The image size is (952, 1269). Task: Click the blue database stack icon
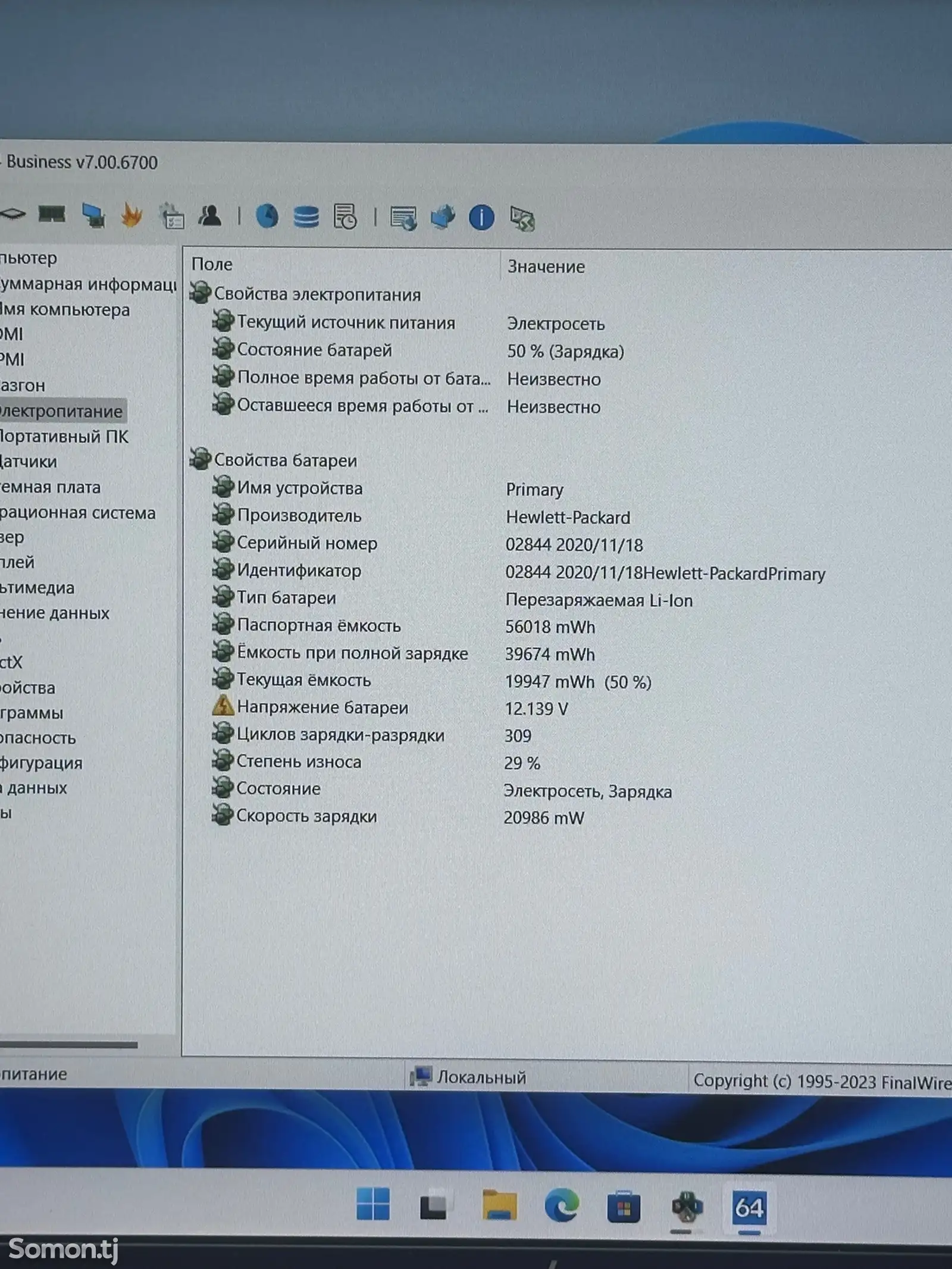(x=306, y=217)
